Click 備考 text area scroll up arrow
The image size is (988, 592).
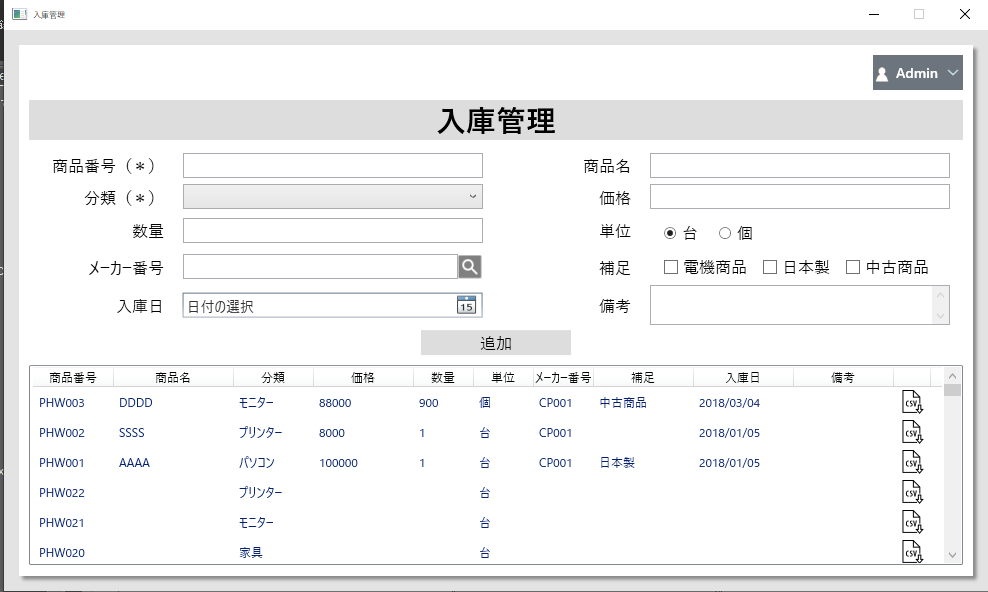(x=941, y=295)
